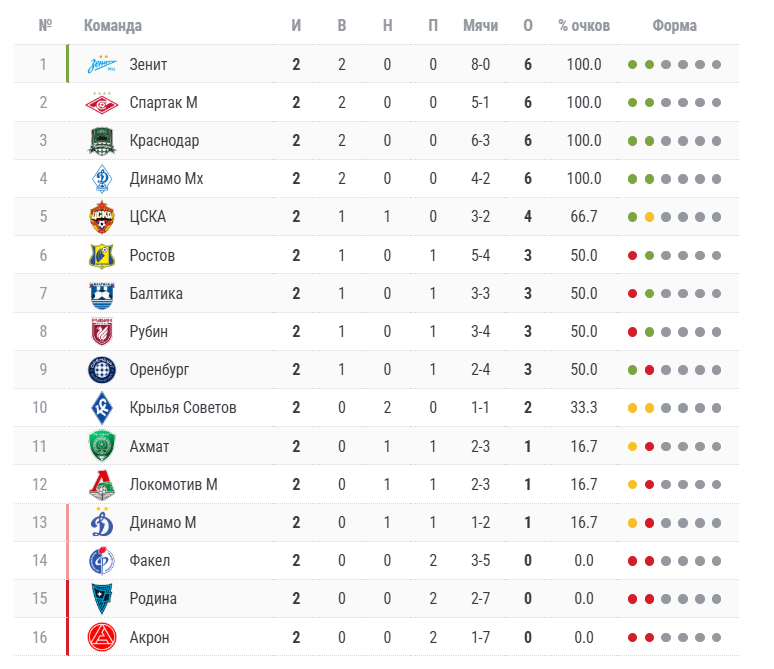Open the Рубин team link
This screenshot has width=774, height=669.
pyautogui.click(x=149, y=331)
